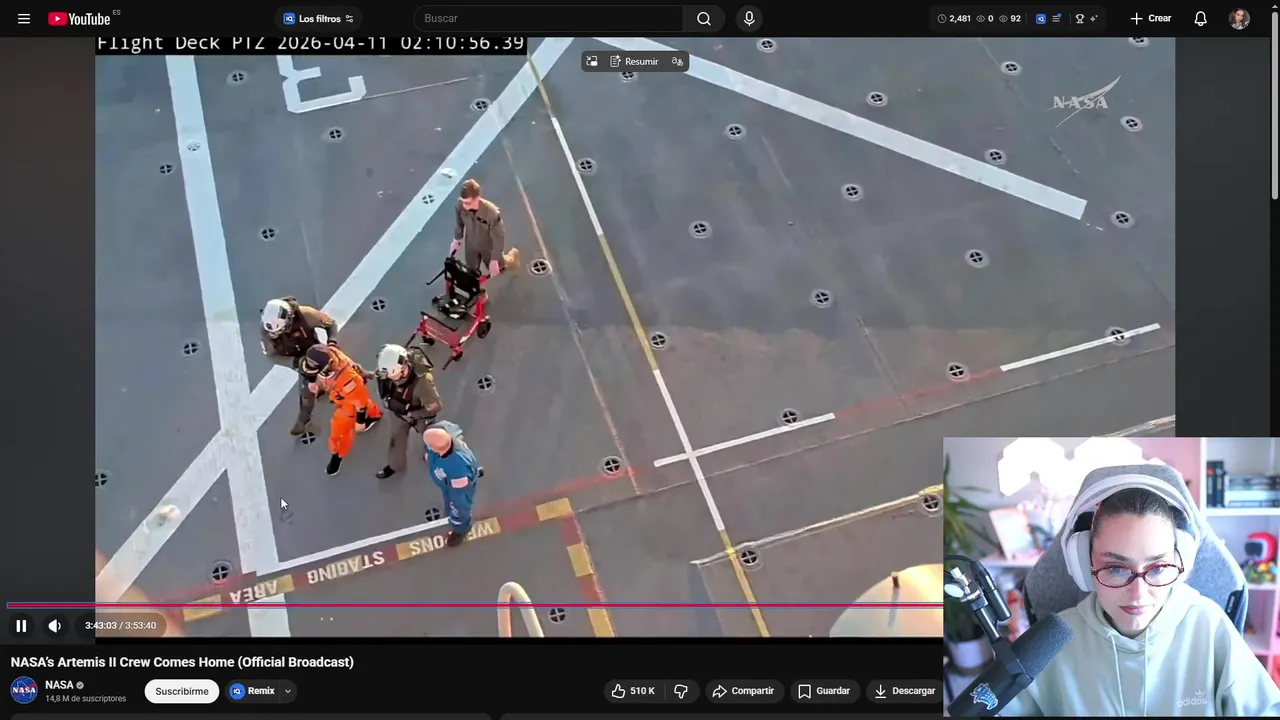Screen dimensions: 1280x720
Task: Click the translate icon on video overlay
Action: 677,62
